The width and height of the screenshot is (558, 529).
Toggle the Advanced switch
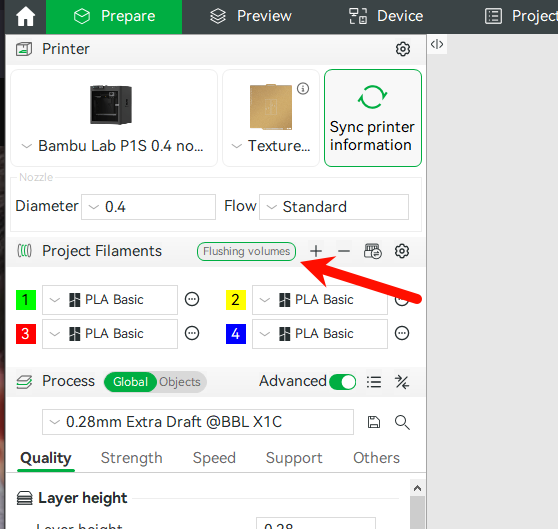click(342, 382)
